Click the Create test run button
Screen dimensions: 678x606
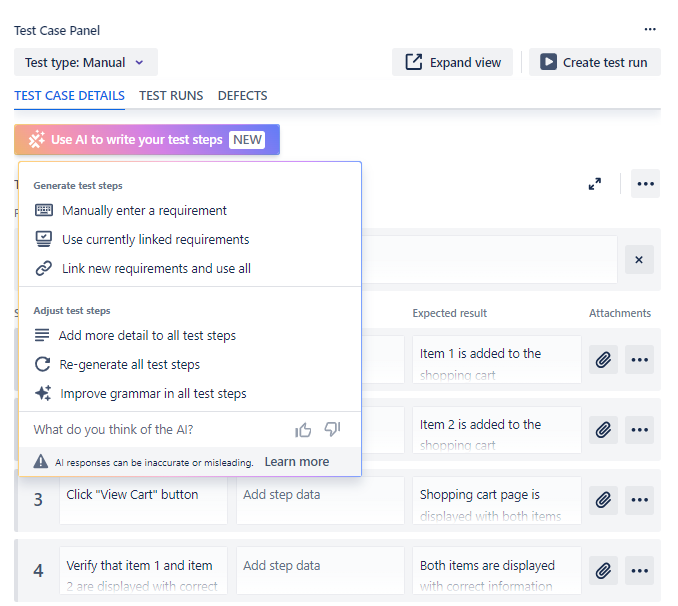pyautogui.click(x=594, y=62)
